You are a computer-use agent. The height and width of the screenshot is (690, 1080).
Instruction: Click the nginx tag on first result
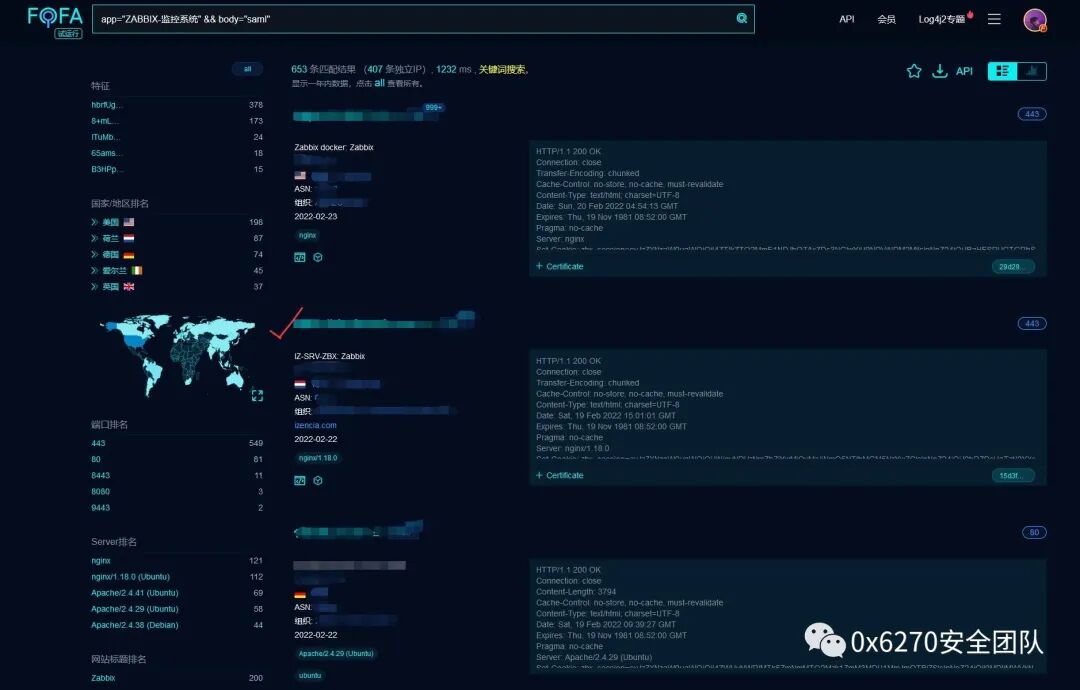[307, 236]
